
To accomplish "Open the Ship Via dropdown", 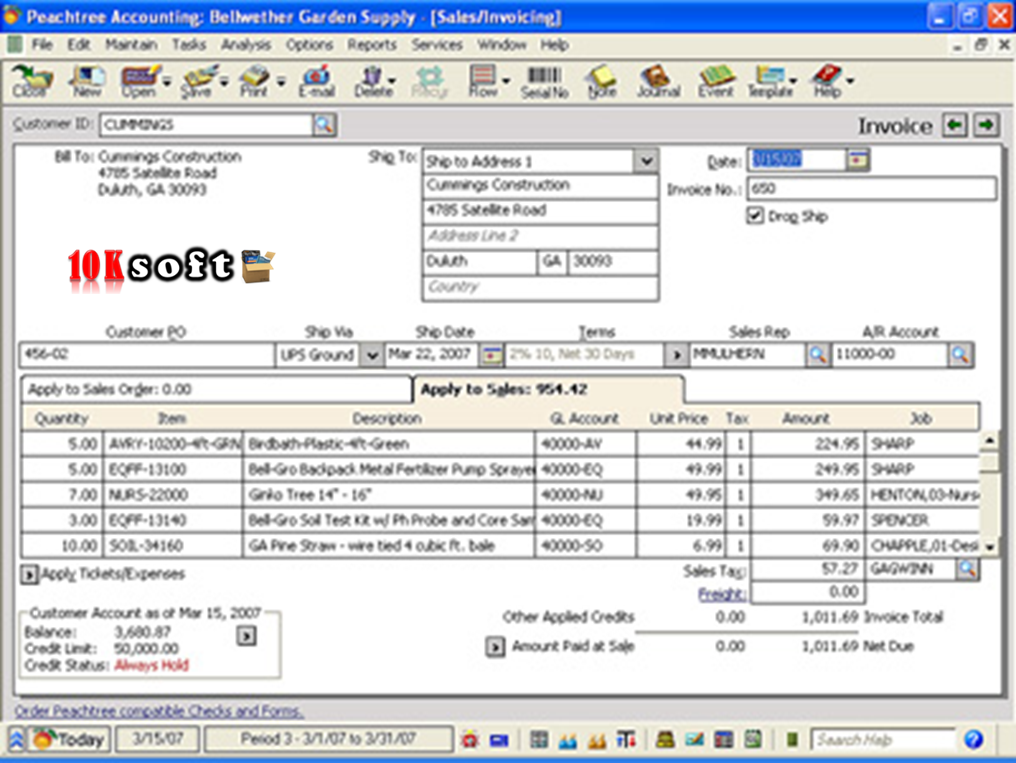I will 371,355.
